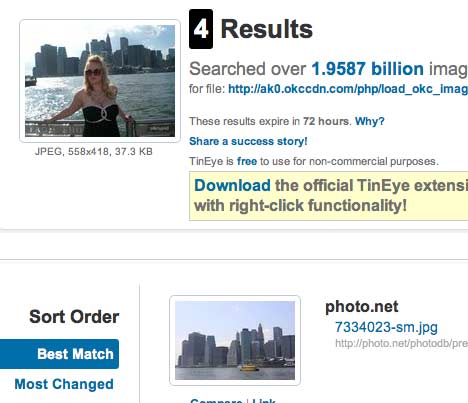Open the Share a success story! link
This screenshot has height=403, width=468.
point(248,141)
